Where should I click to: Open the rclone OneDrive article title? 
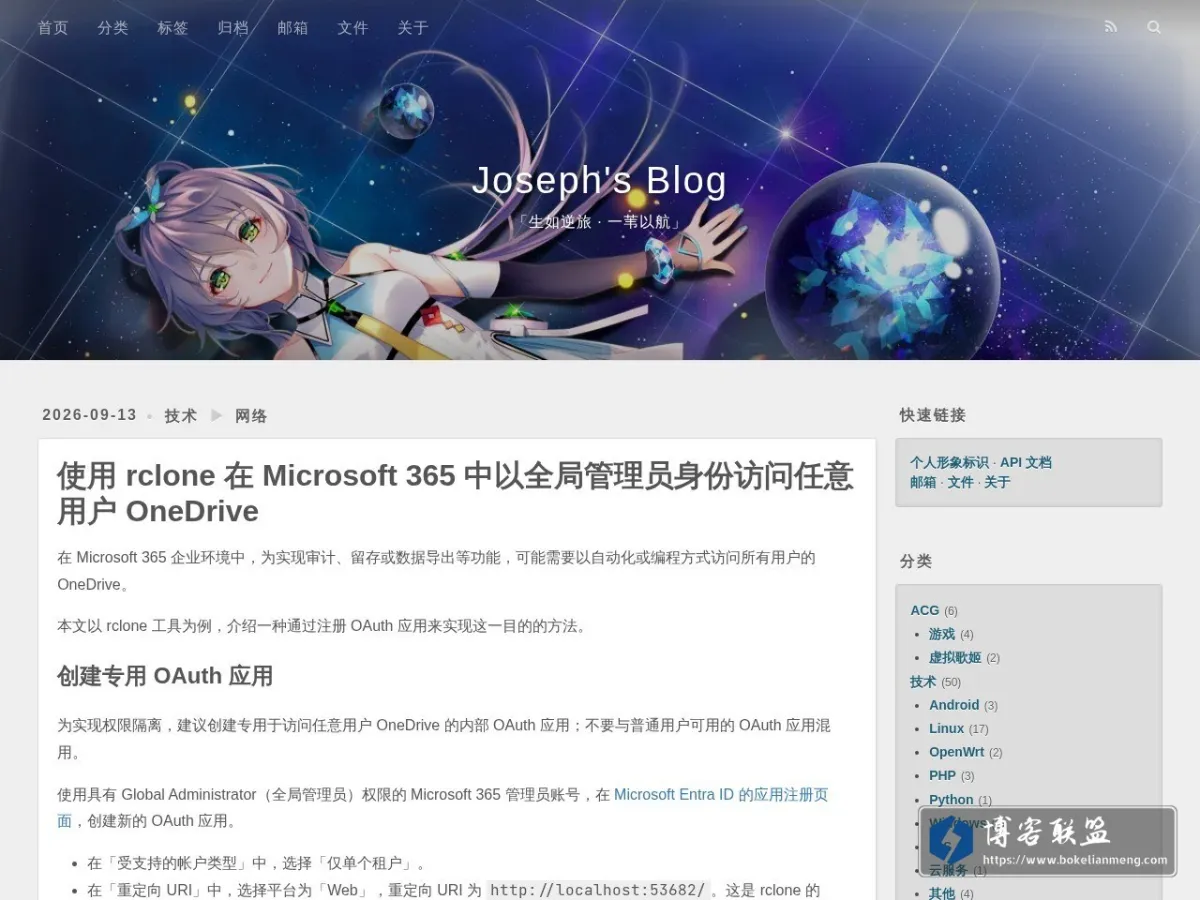(455, 493)
